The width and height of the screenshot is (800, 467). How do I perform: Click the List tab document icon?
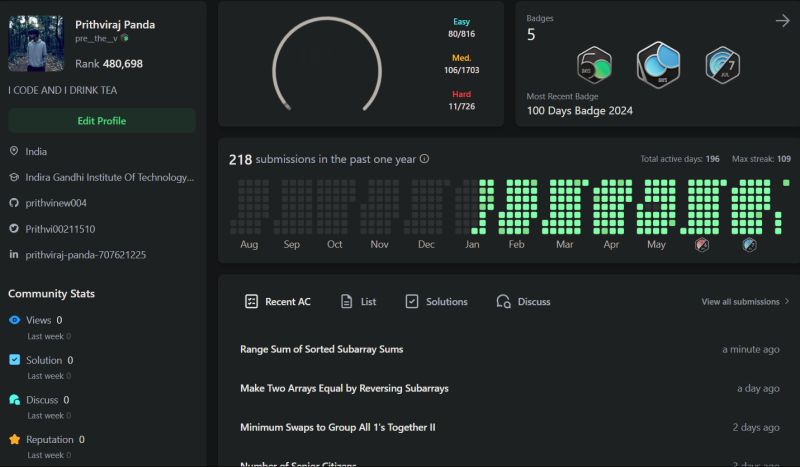pyautogui.click(x=346, y=302)
